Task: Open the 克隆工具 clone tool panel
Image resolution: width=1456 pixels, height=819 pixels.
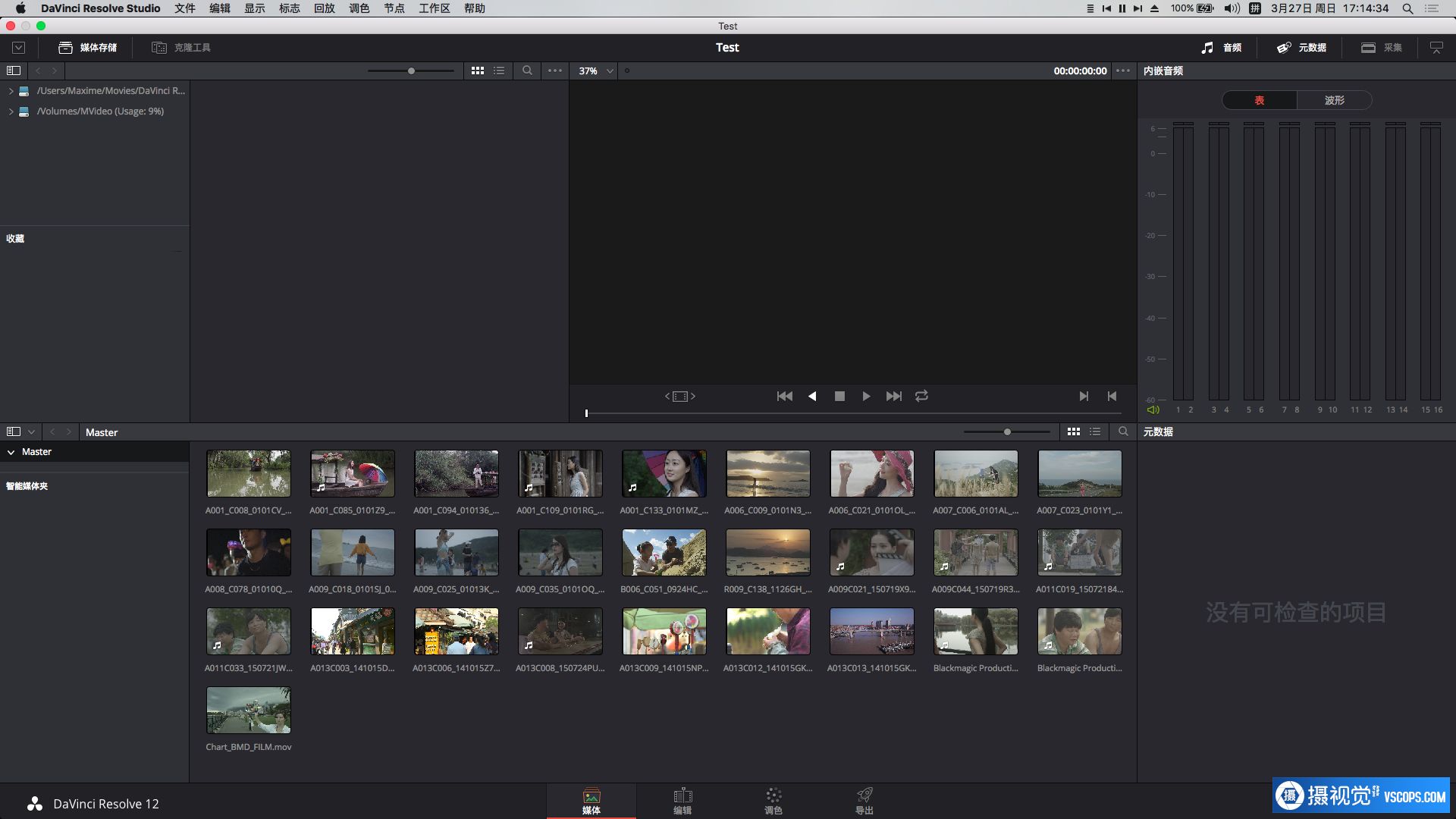Action: click(x=181, y=47)
